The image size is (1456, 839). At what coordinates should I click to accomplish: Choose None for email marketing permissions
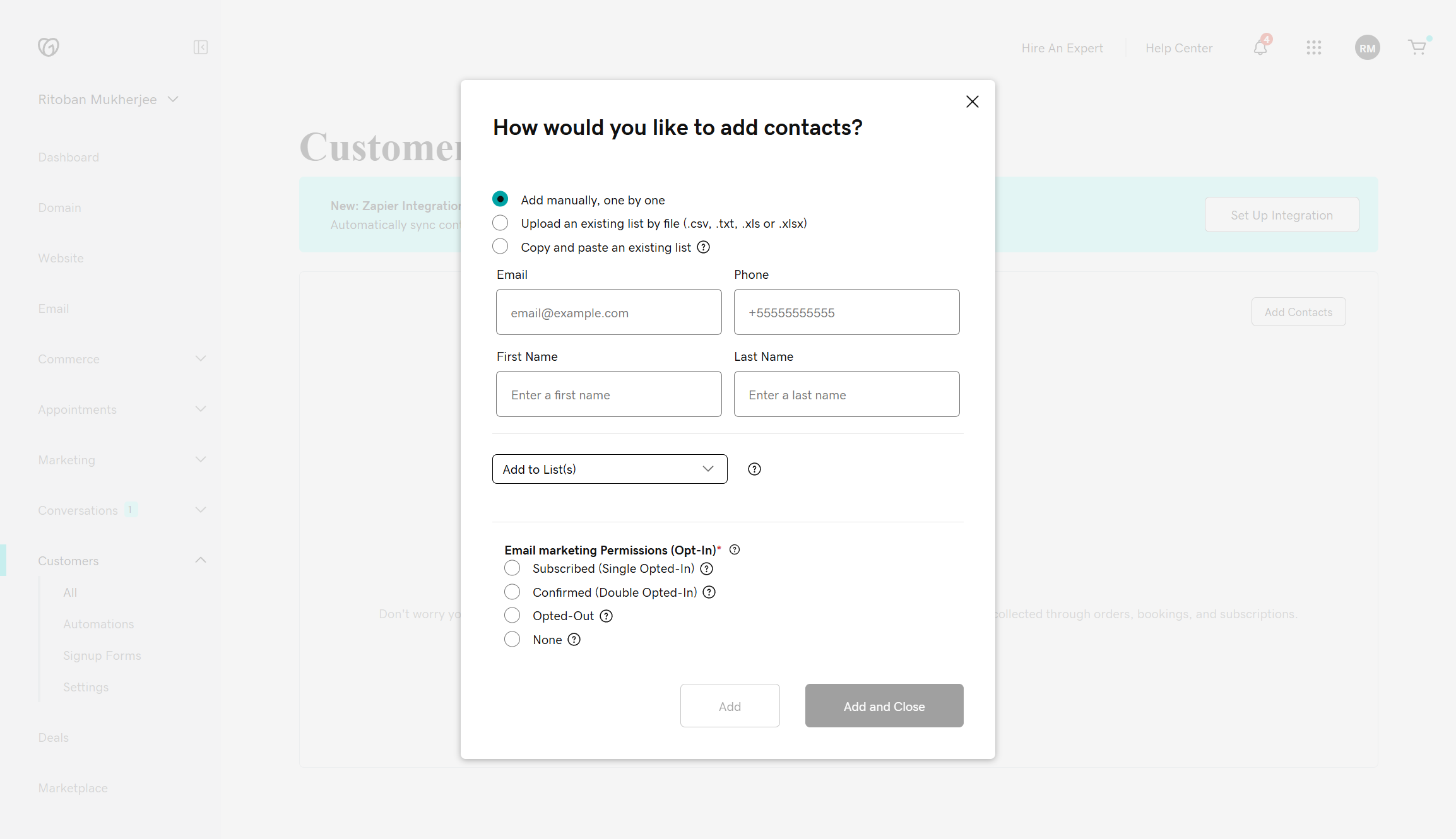coord(512,639)
